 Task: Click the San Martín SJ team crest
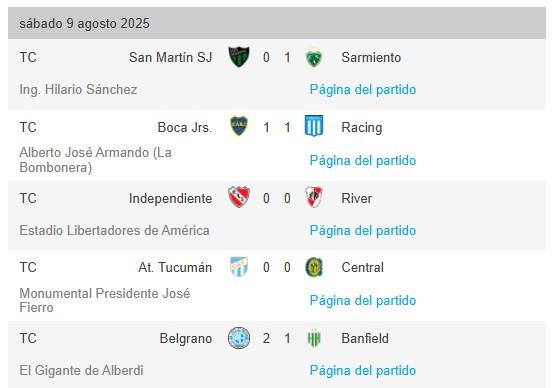click(x=239, y=57)
